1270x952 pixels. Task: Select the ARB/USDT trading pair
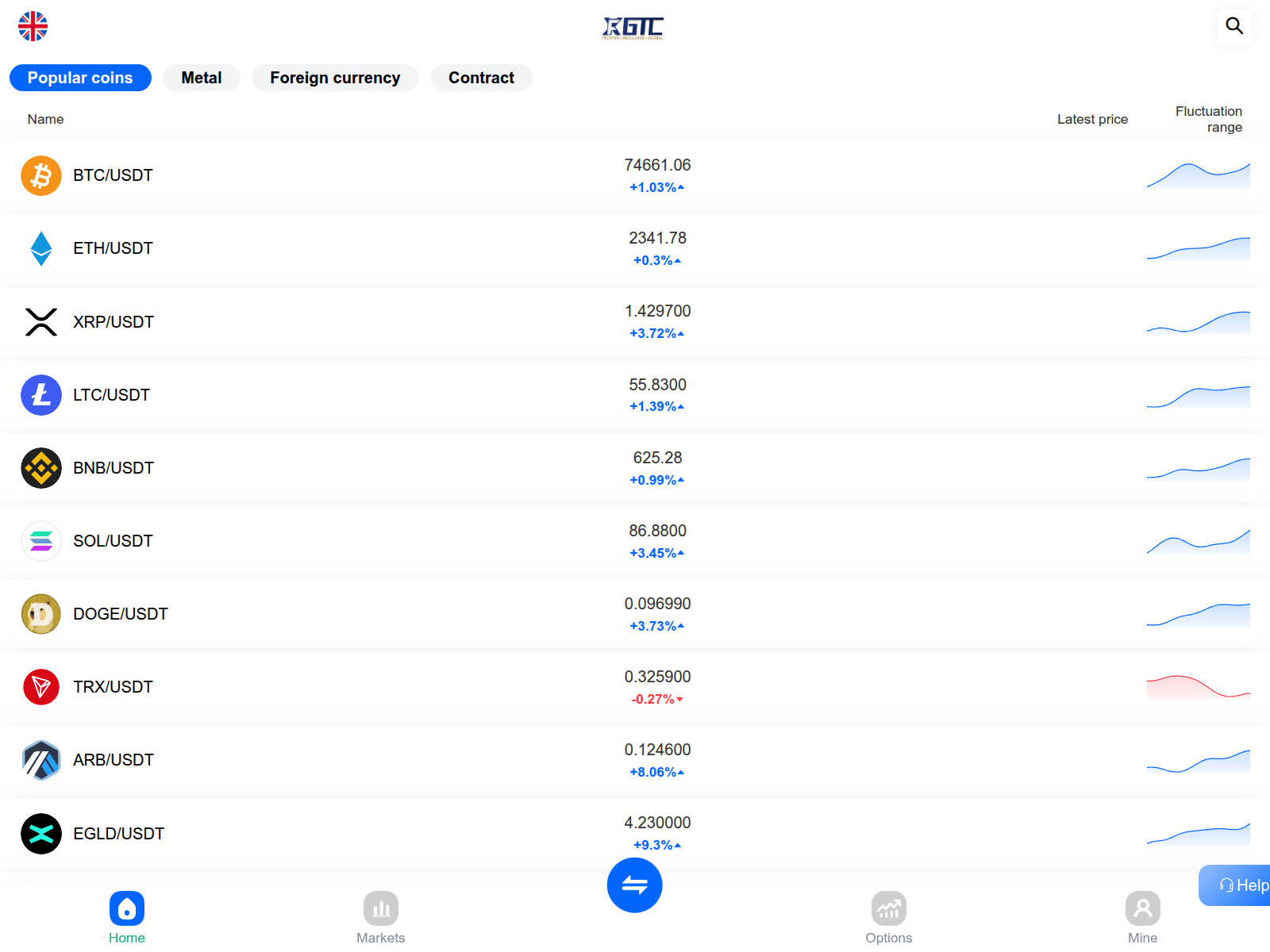[x=114, y=760]
